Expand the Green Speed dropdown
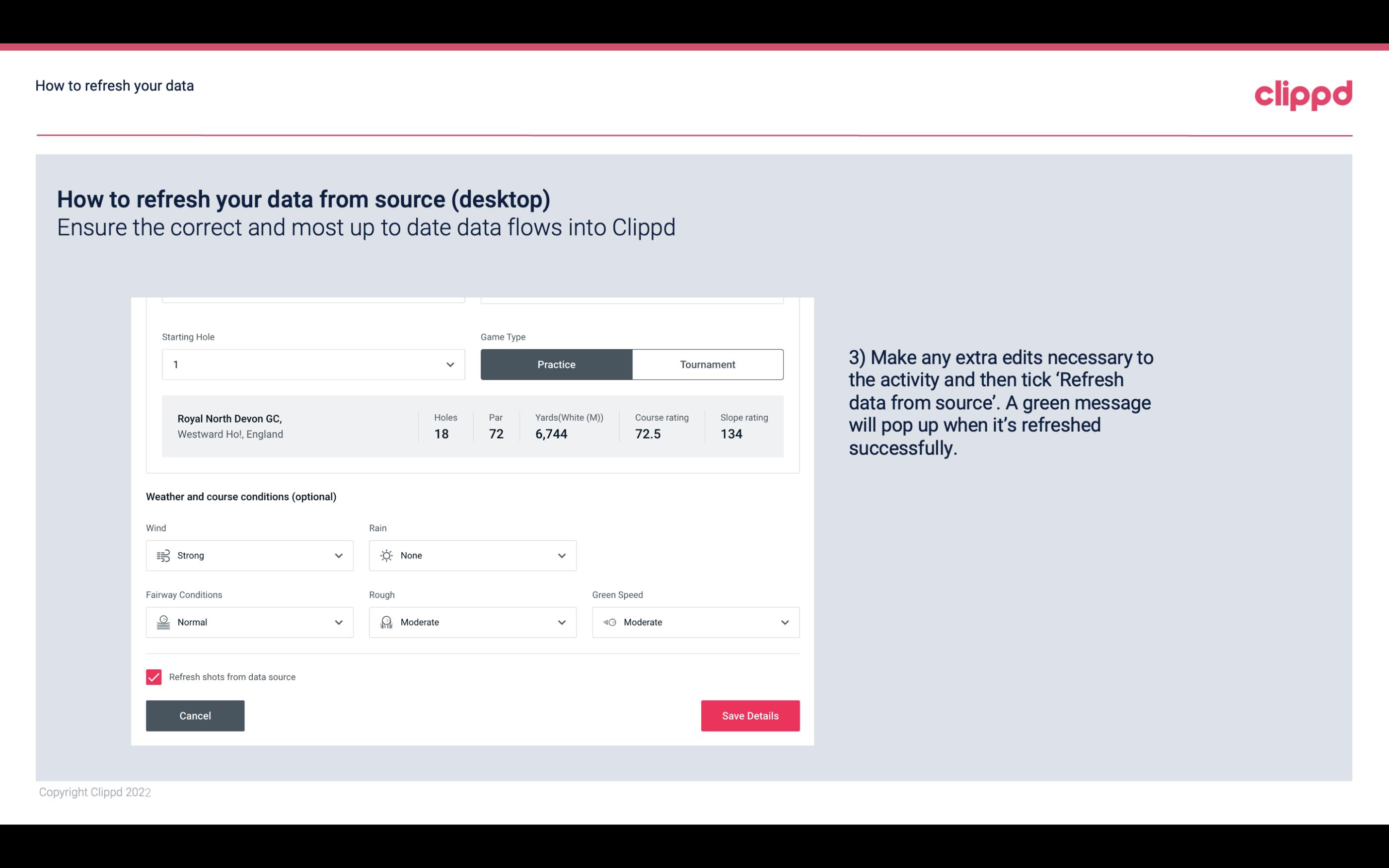Viewport: 1389px width, 868px height. click(785, 622)
